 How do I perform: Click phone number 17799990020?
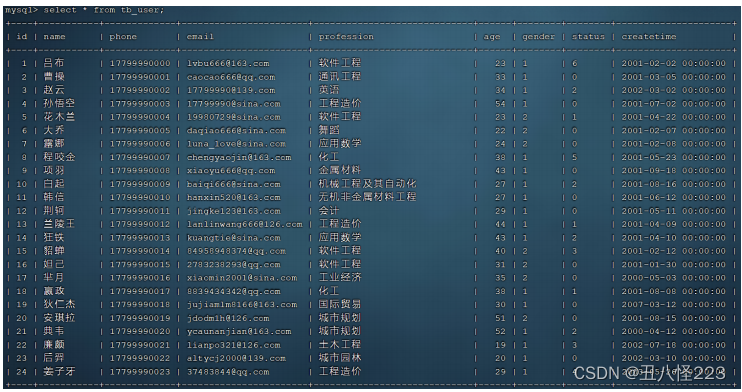tap(140, 331)
